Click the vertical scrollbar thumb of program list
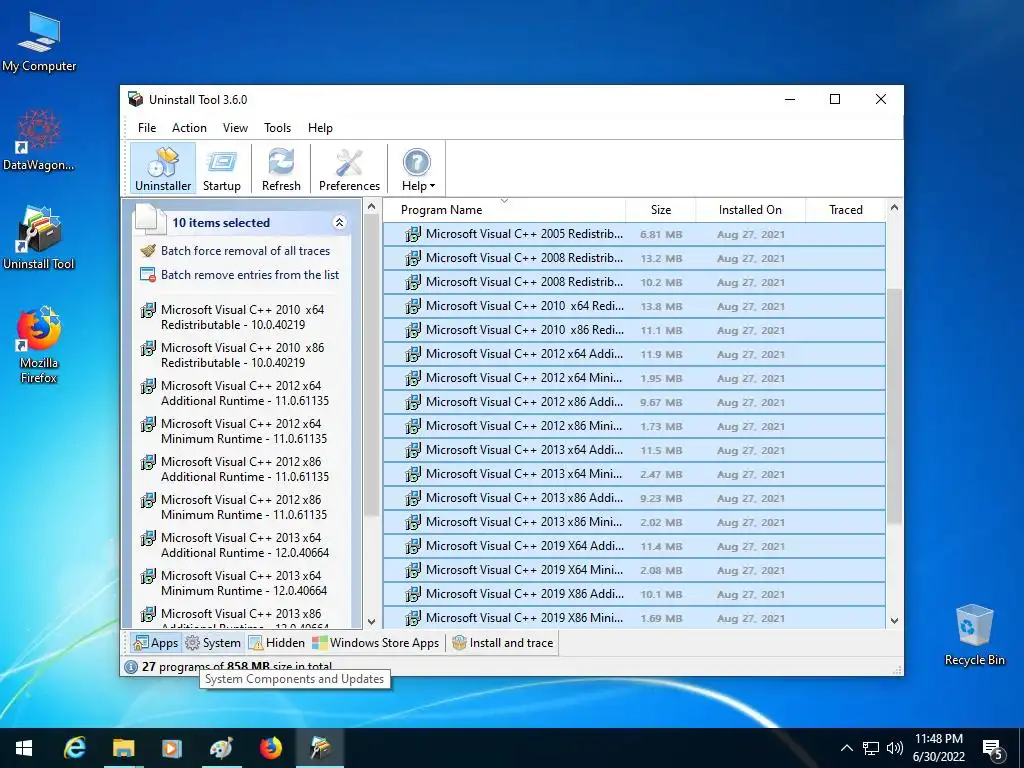Screen dimensions: 1024x768 [894, 406]
